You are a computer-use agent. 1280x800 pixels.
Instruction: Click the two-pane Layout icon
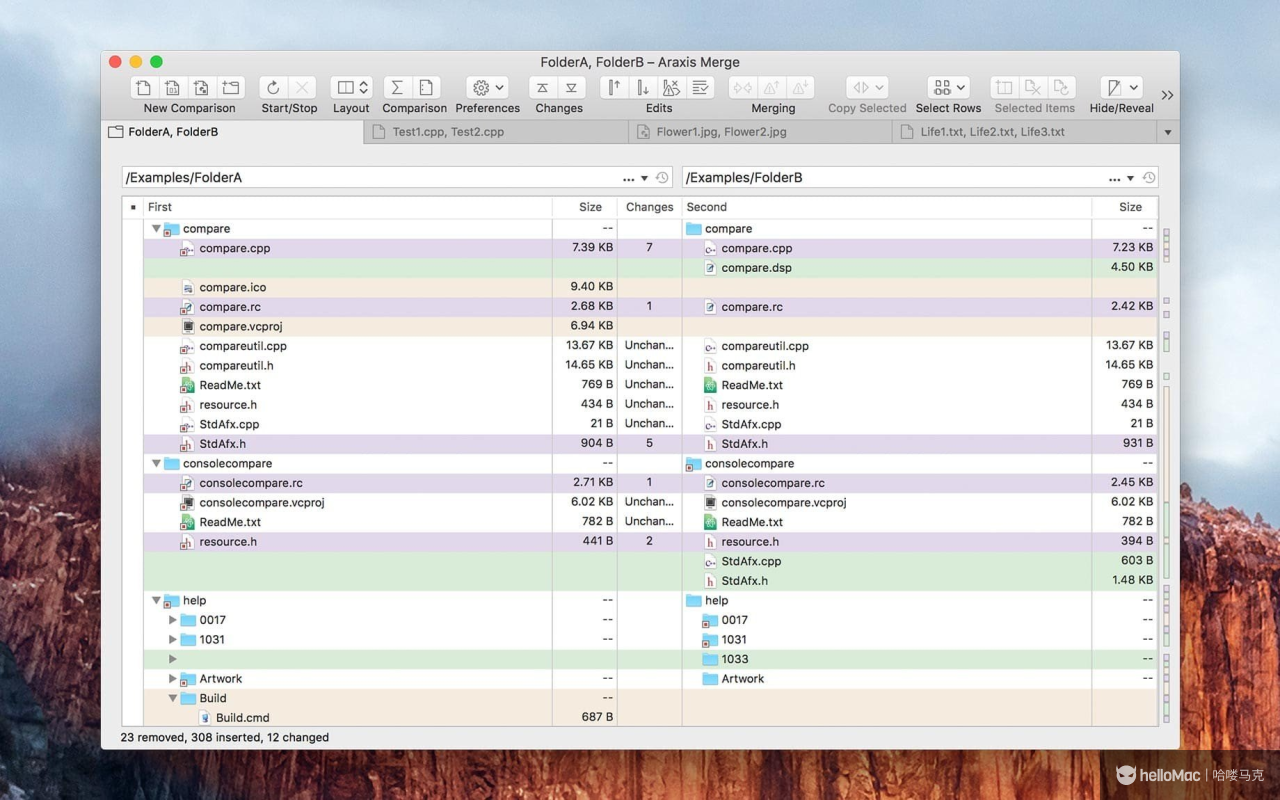345,88
